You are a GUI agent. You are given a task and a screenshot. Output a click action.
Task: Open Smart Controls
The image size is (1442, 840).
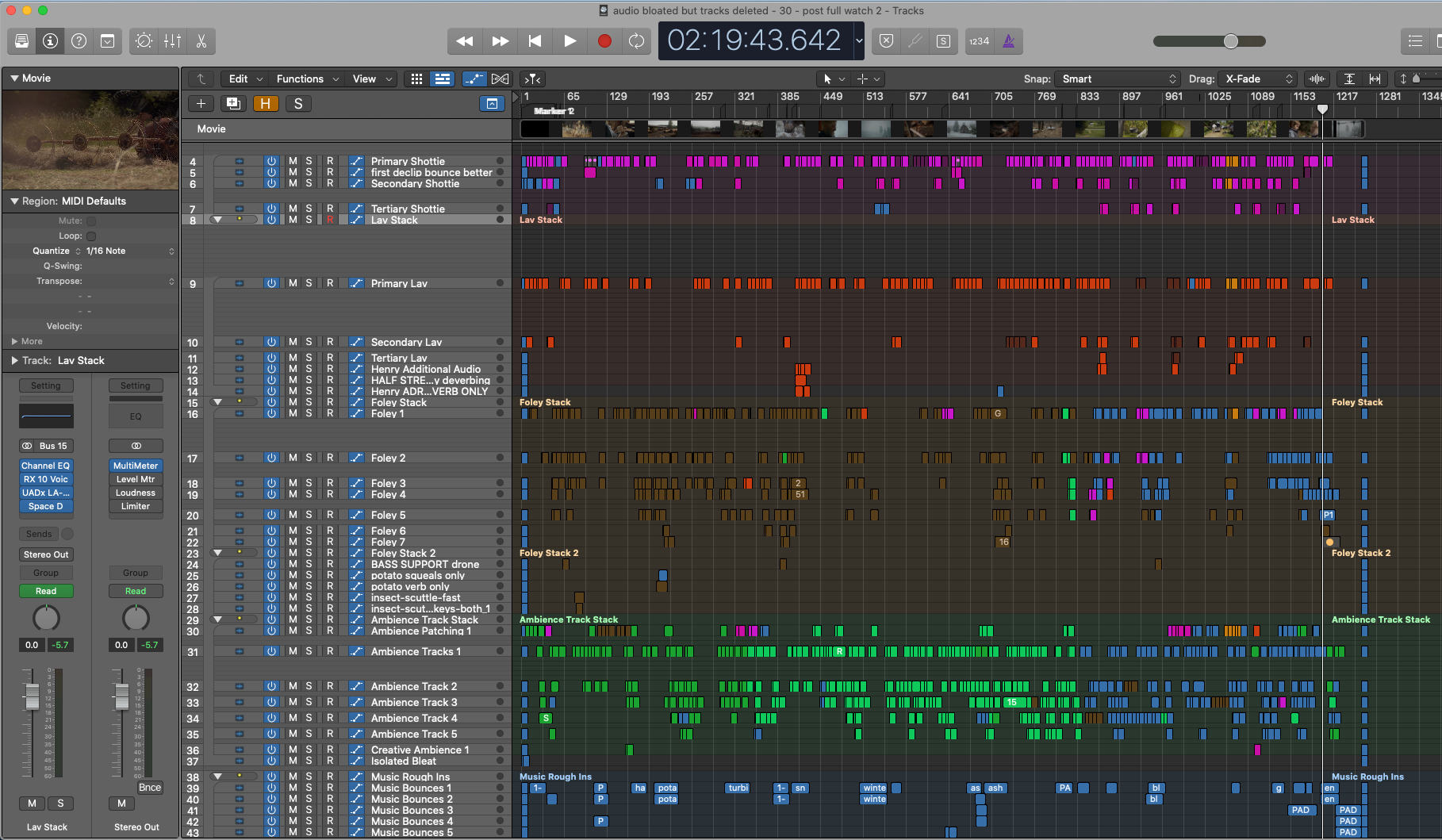pyautogui.click(x=144, y=41)
